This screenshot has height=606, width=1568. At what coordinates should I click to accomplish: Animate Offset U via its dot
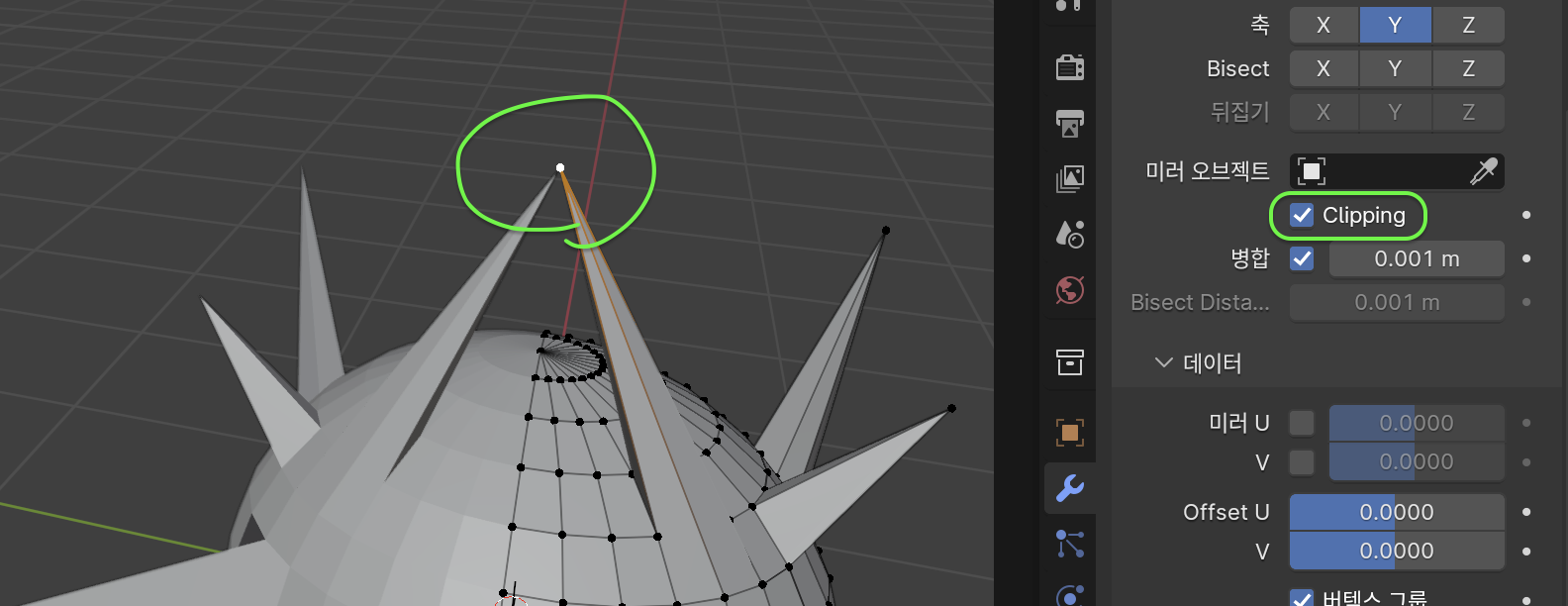click(x=1526, y=512)
